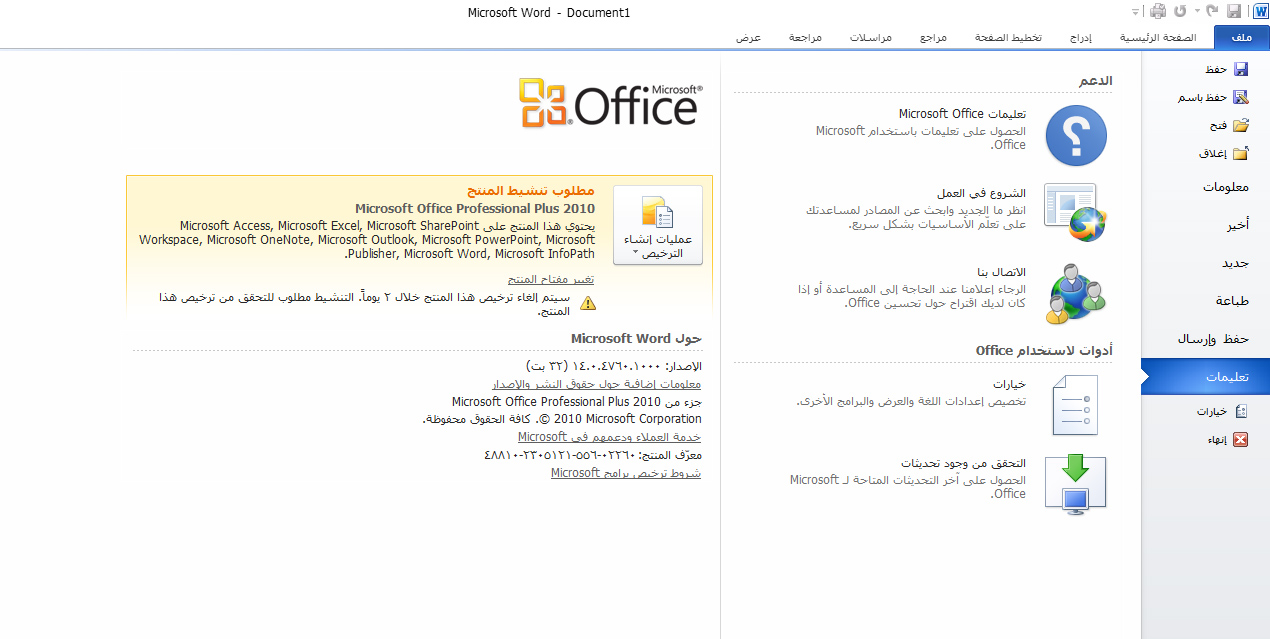
Task: Click the "حول Microsoft Word" section heading
Action: coord(636,339)
